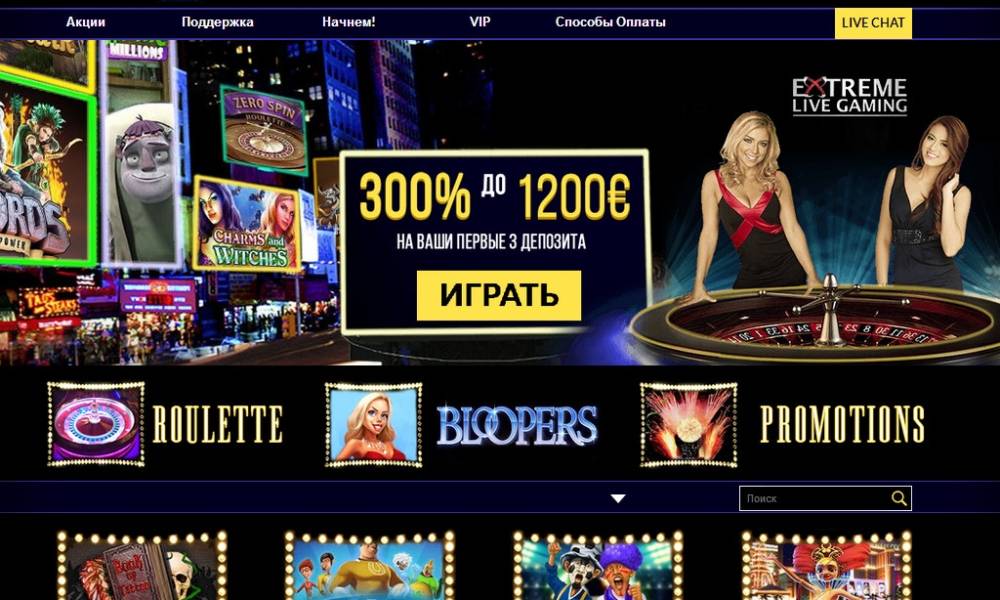Start a LIVE CHAT session
The image size is (1000, 600).
coord(873,23)
